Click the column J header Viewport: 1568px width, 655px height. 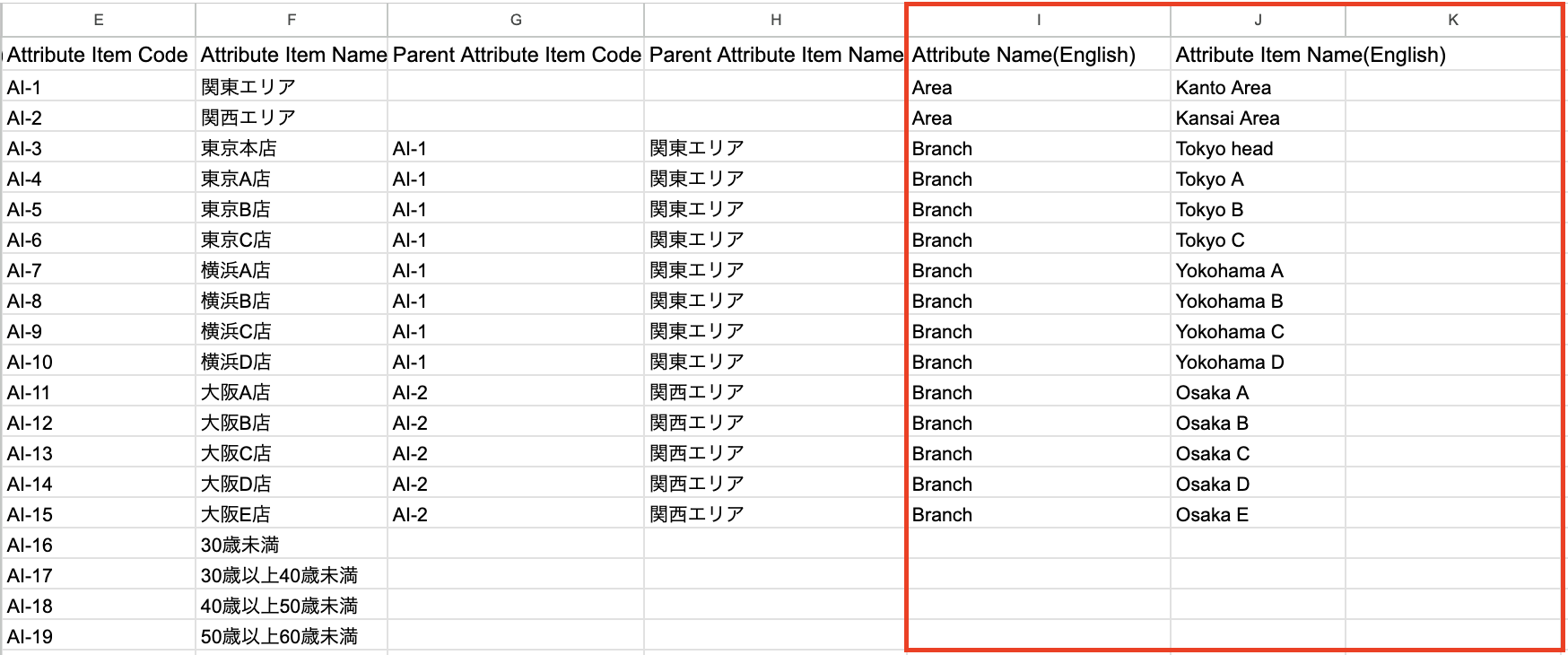coord(1258,20)
